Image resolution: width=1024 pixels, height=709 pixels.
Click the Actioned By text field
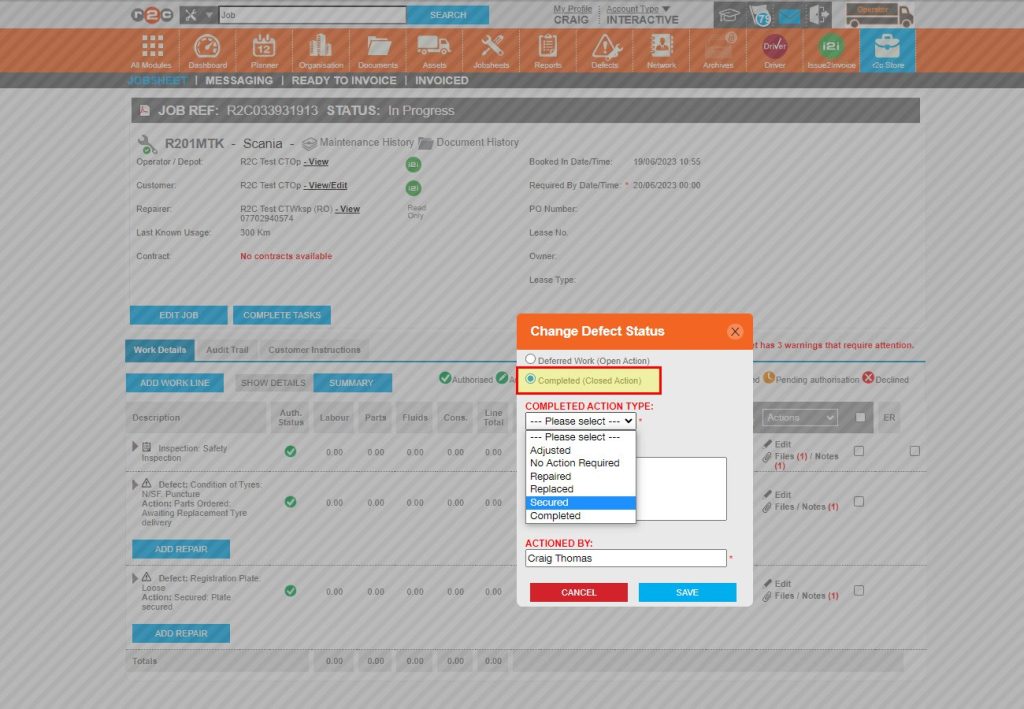click(625, 558)
